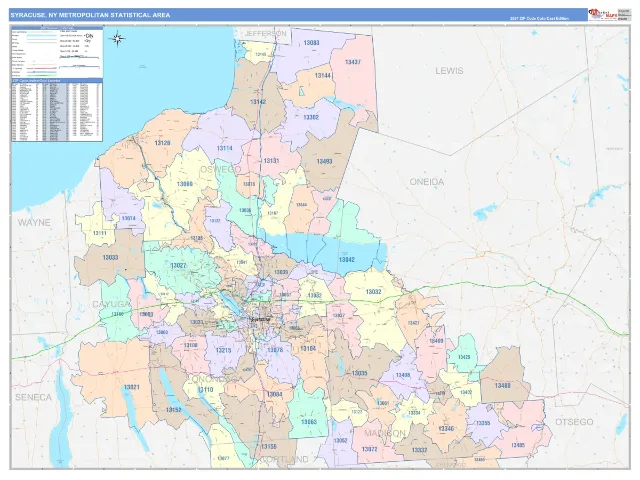This screenshot has width=640, height=480.
Task: Click ZIP code 13083 label
Action: (x=311, y=43)
